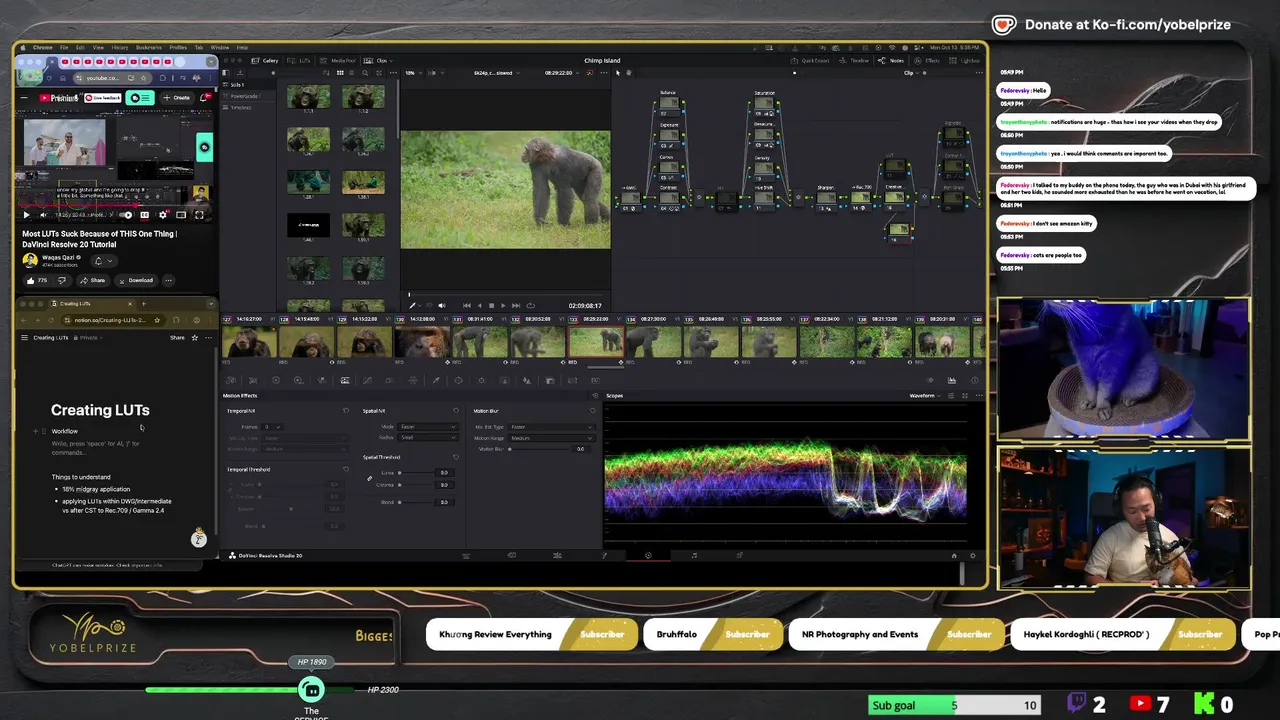The height and width of the screenshot is (720, 1280).
Task: Toggle loop playback in Resolve viewer
Action: click(531, 306)
